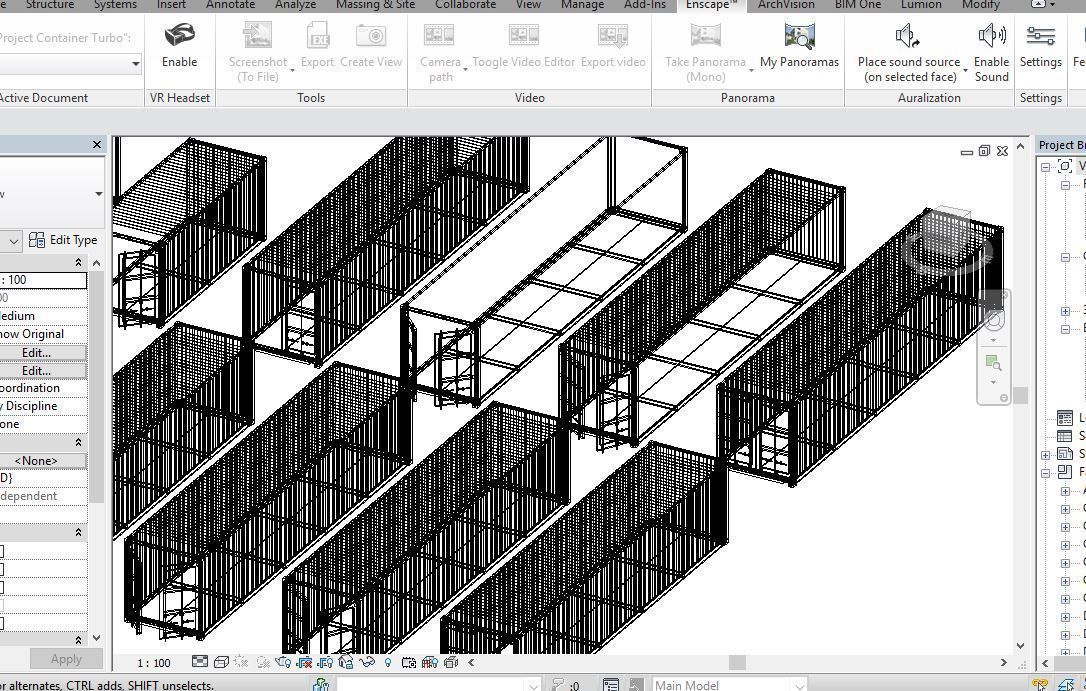Collapse the Views node in Project Browser

pos(1046,166)
